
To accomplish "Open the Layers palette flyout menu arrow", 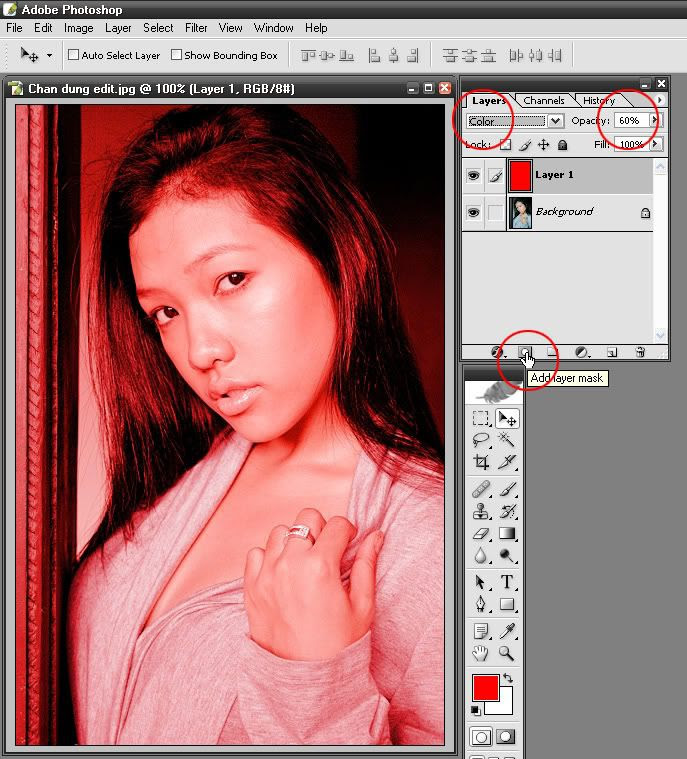I will pyautogui.click(x=659, y=100).
